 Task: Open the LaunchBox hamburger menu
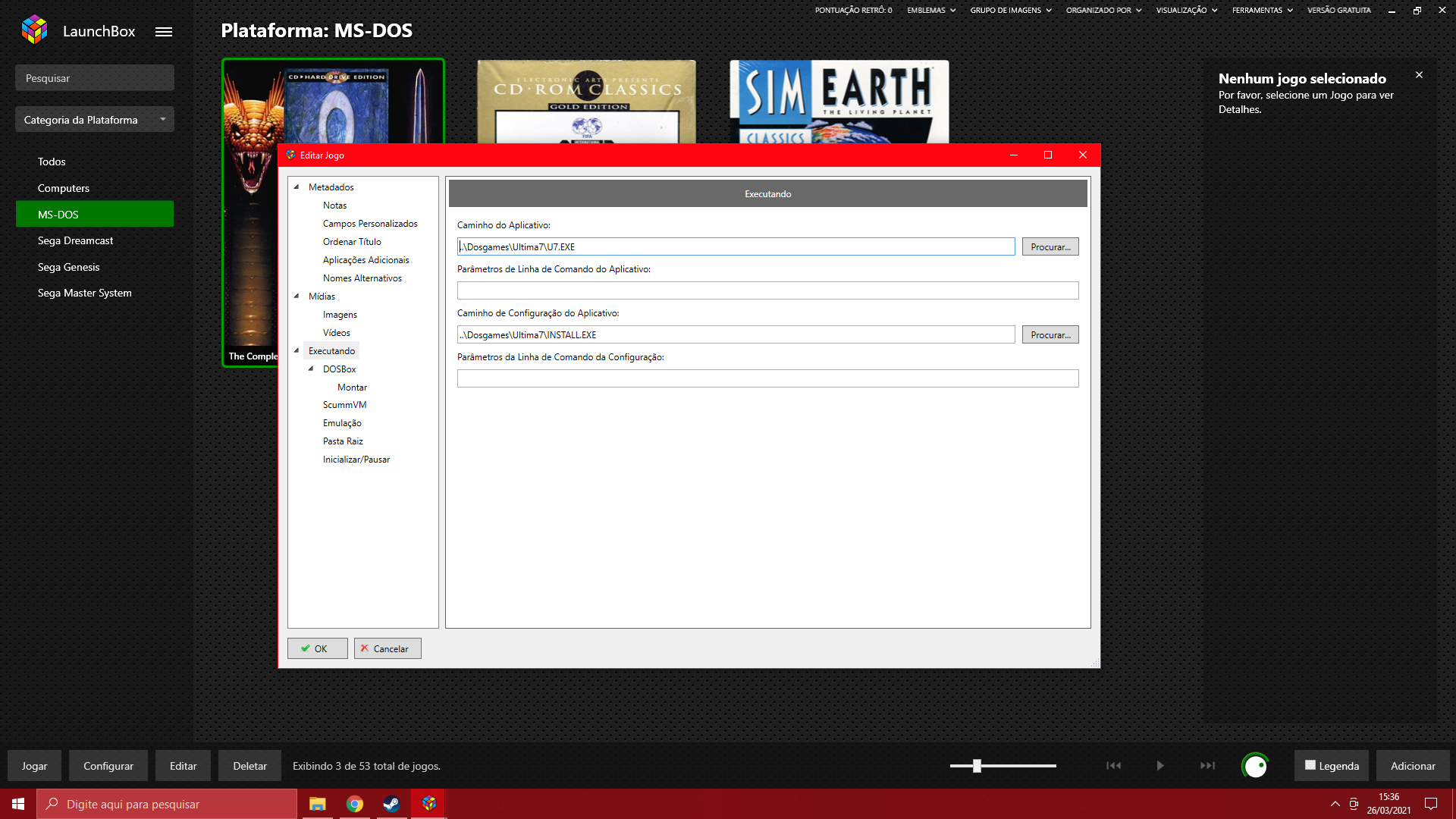[164, 32]
